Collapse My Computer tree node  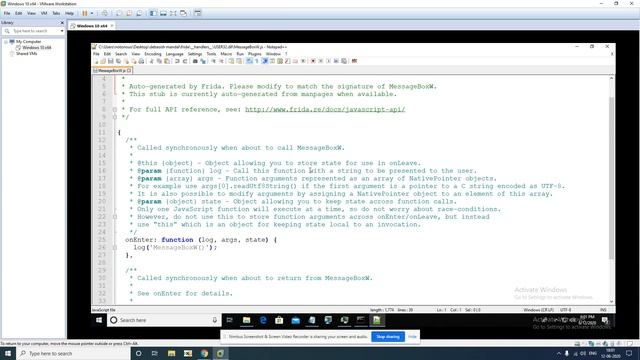[6, 42]
